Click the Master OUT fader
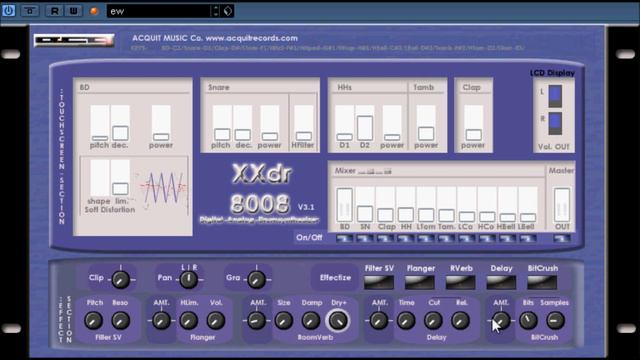 [562, 205]
